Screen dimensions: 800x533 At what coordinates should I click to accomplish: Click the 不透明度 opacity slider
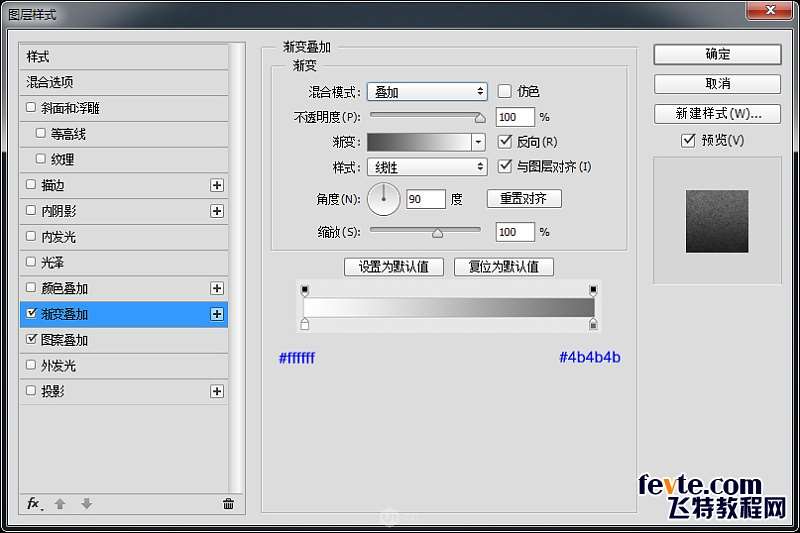click(x=425, y=117)
